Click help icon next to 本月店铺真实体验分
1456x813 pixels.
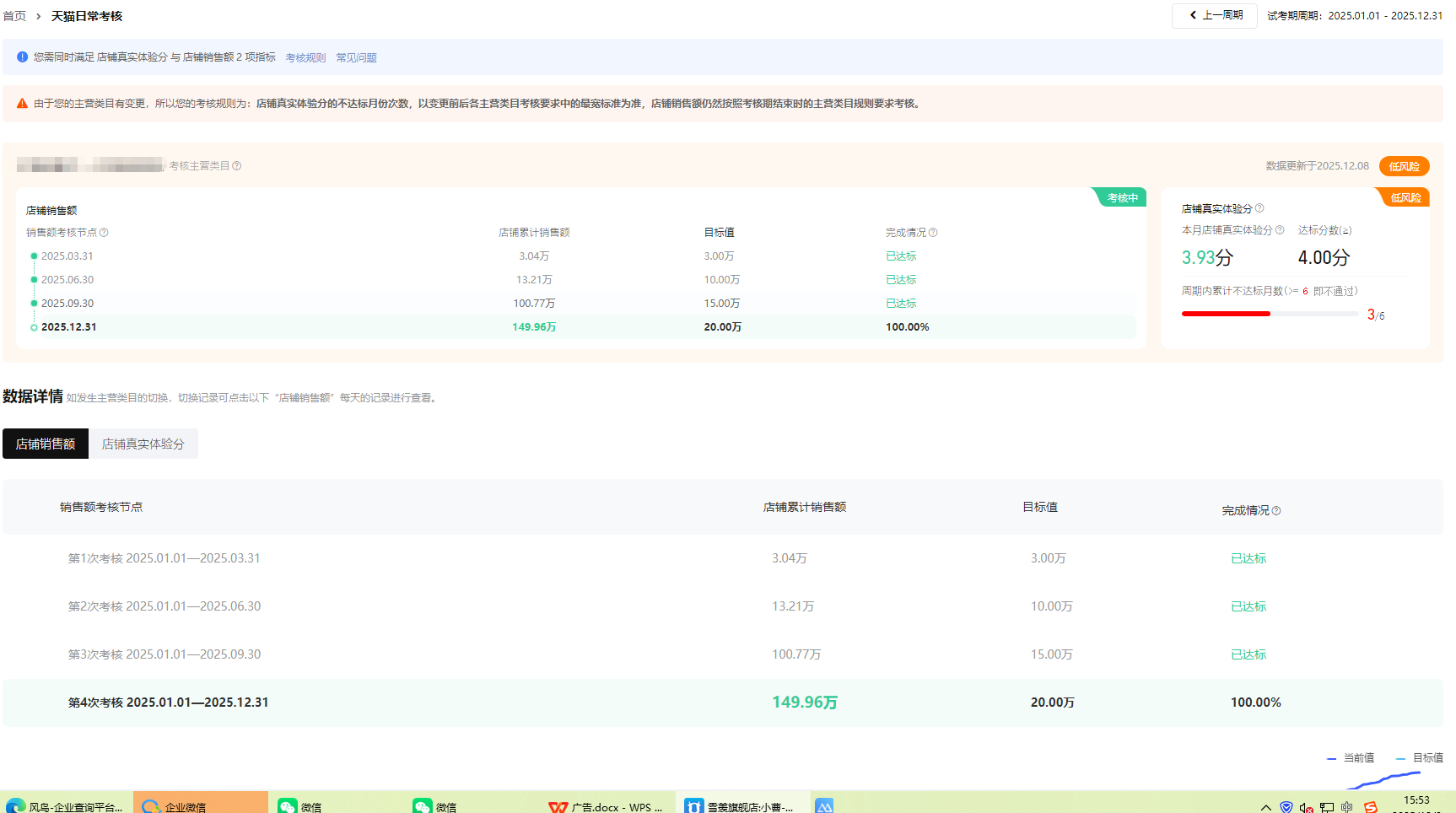[1280, 230]
